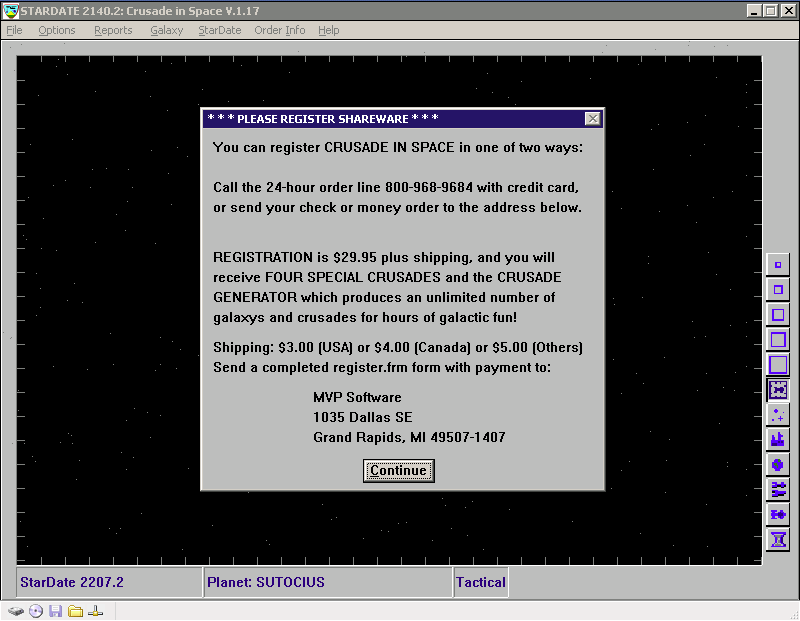This screenshot has width=800, height=621.
Task: Select the smallest square zoom level icon
Action: [x=778, y=265]
